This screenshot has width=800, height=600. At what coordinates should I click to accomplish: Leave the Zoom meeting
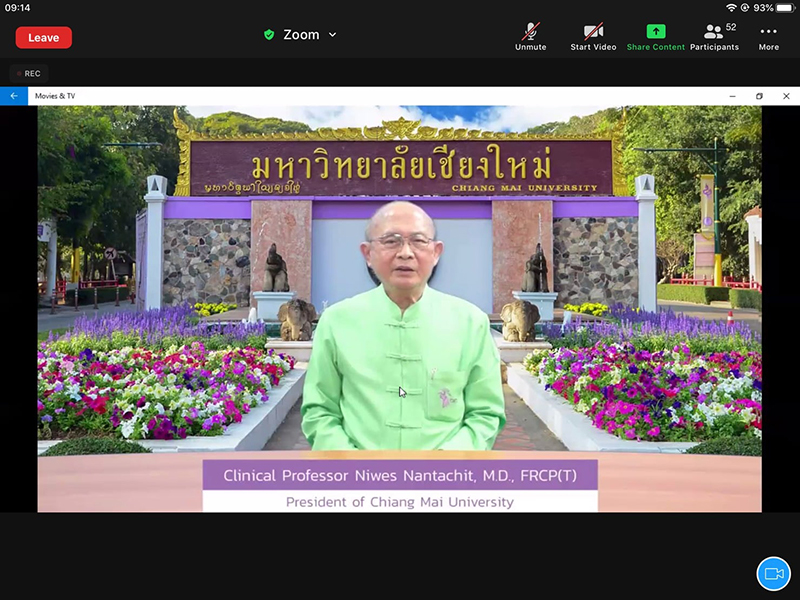[x=43, y=37]
